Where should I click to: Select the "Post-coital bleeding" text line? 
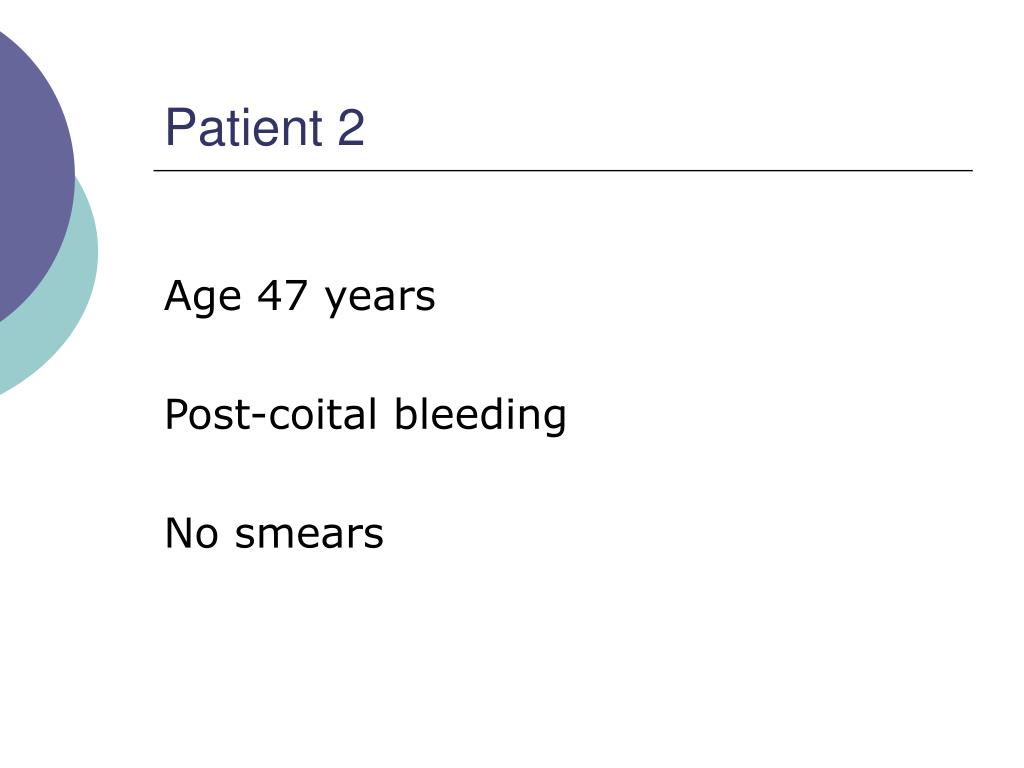click(365, 415)
